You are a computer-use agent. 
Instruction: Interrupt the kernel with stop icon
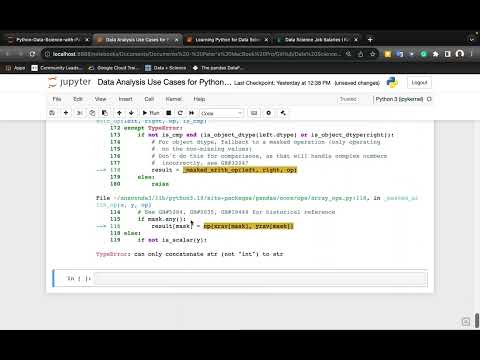[169, 113]
